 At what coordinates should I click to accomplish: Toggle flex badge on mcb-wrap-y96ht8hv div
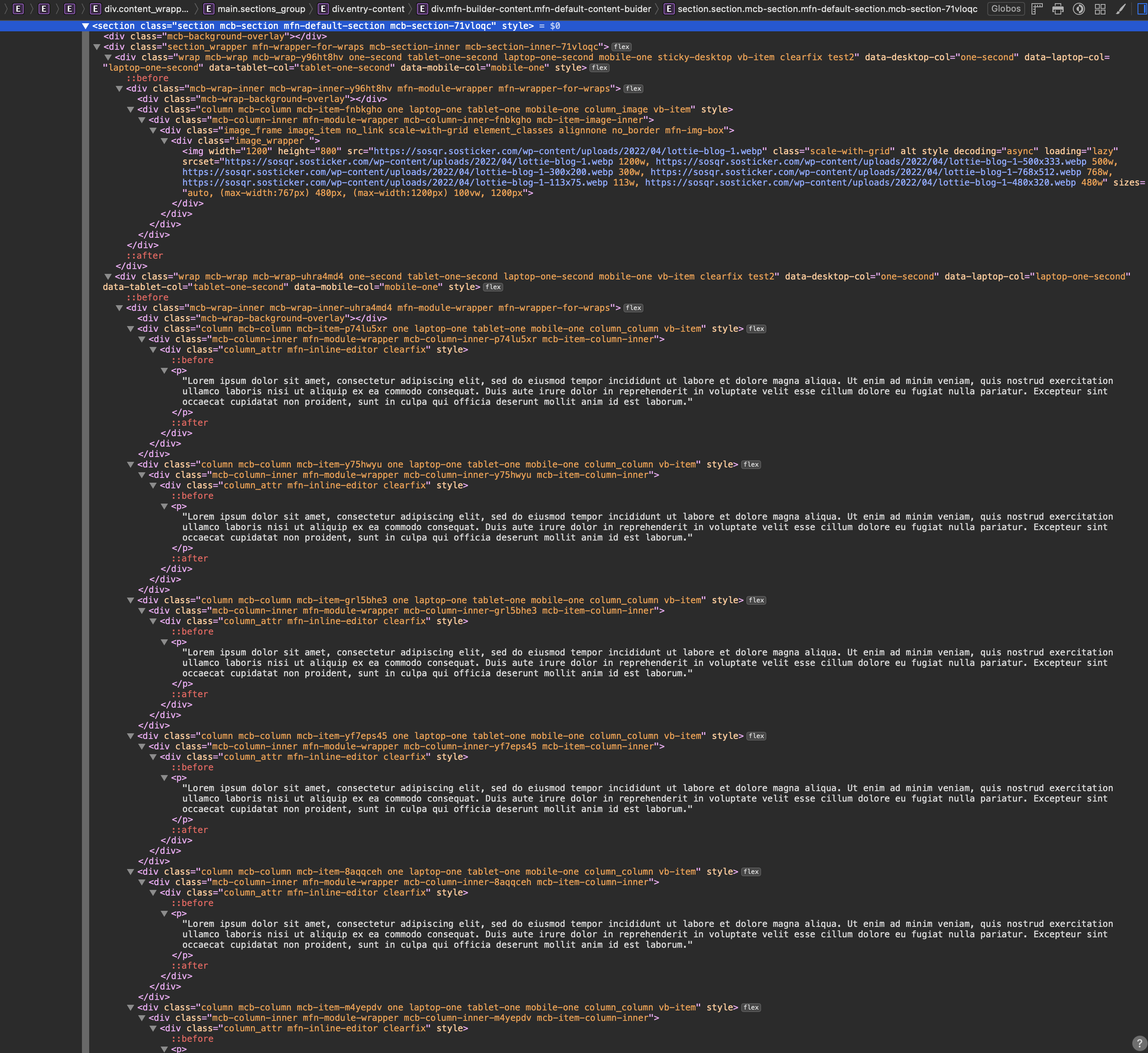click(599, 68)
